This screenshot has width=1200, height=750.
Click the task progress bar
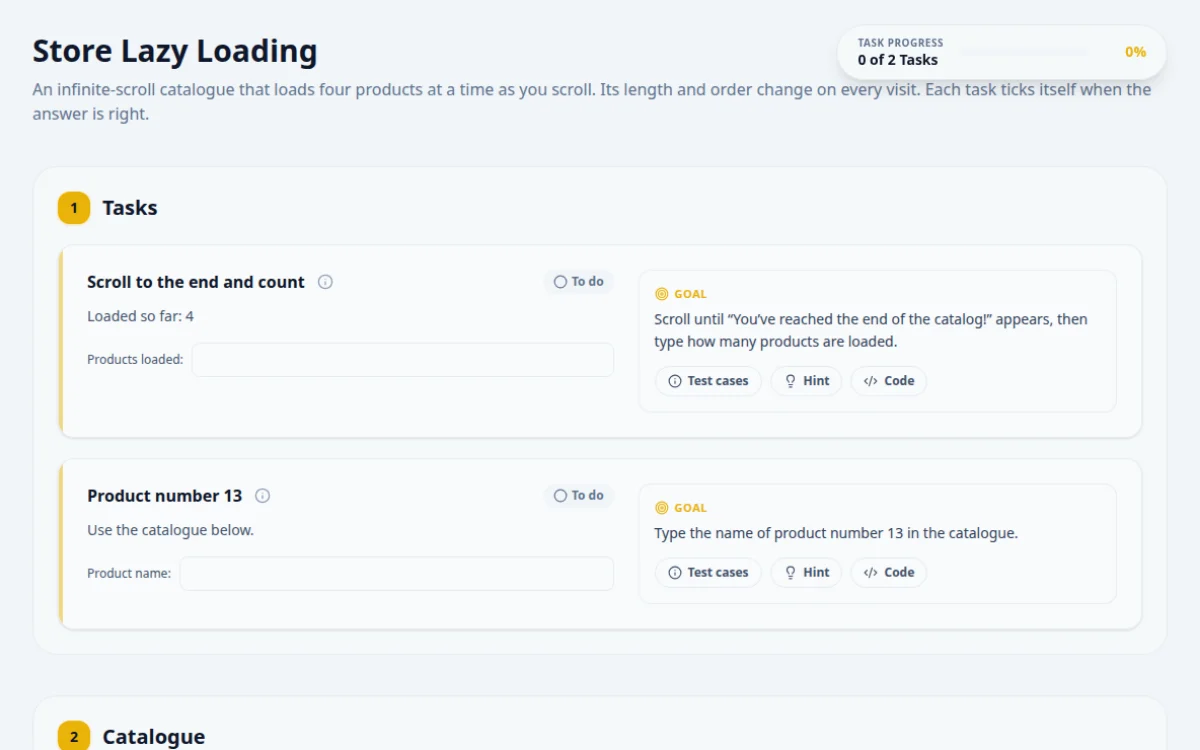(x=1022, y=52)
